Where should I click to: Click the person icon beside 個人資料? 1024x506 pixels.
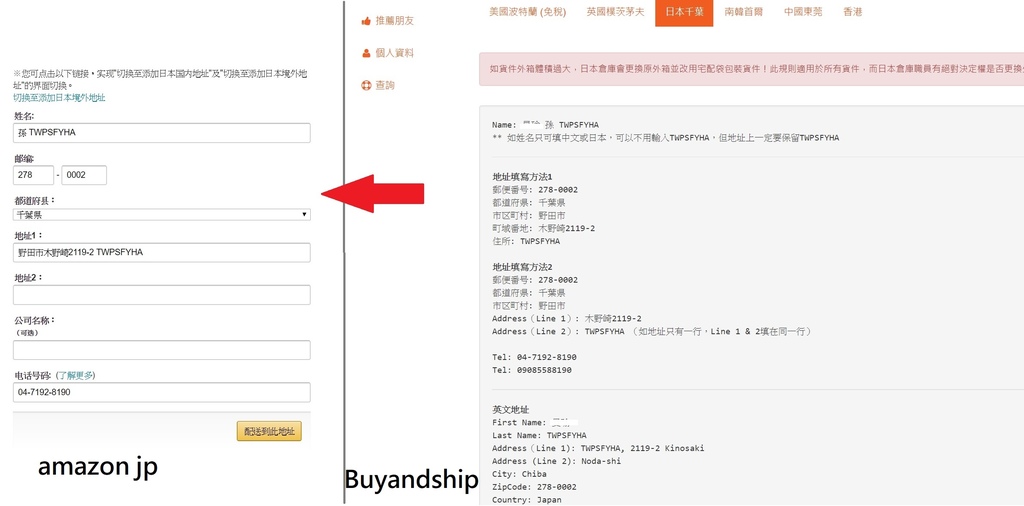tap(366, 53)
